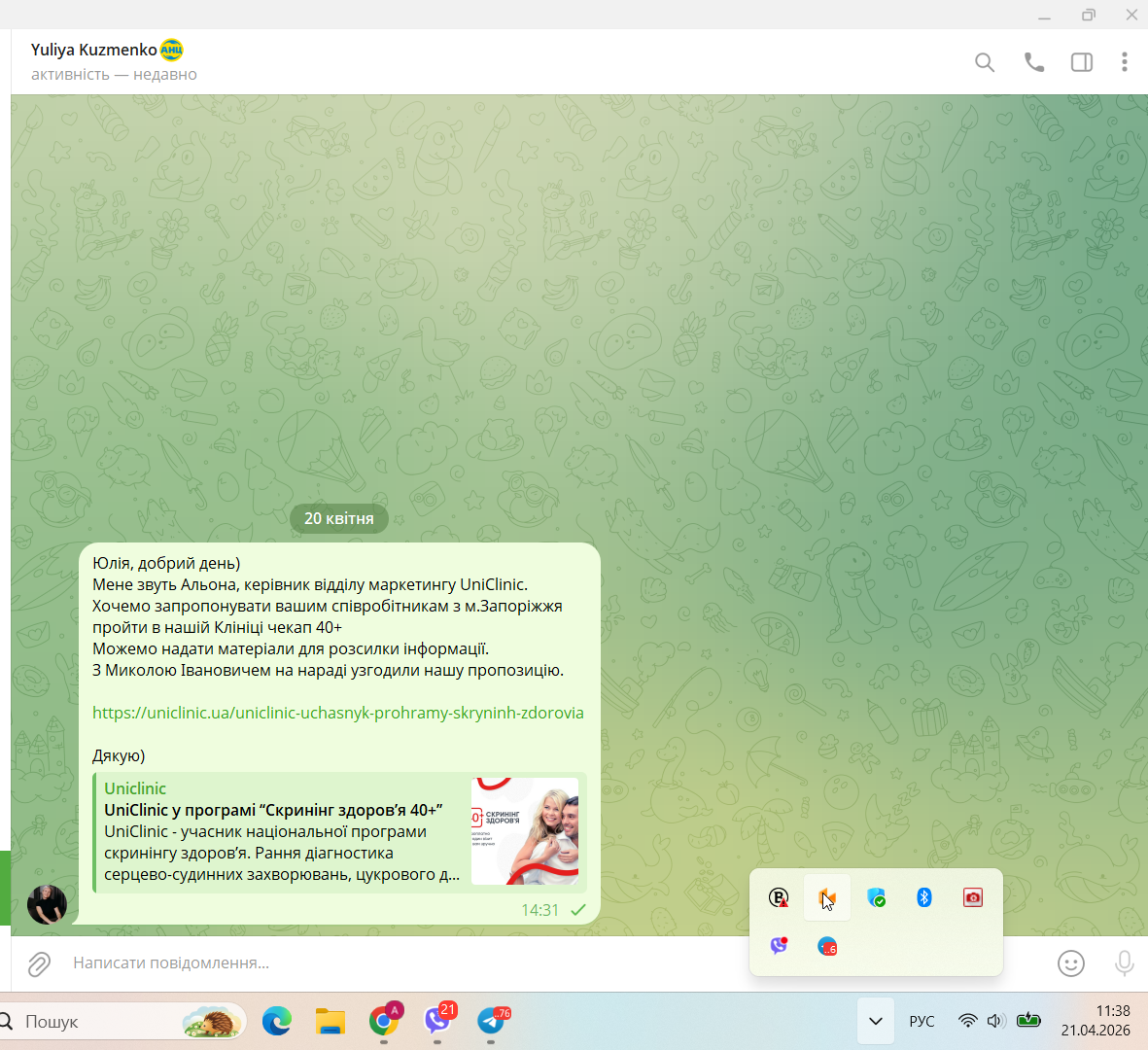Image resolution: width=1148 pixels, height=1050 pixels.
Task: Click the '20 квітня' date badge
Action: point(339,518)
